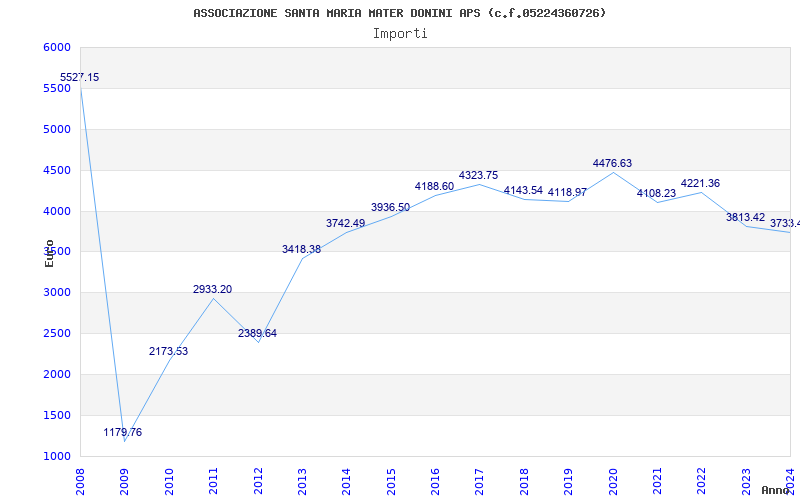Image resolution: width=800 pixels, height=500 pixels.
Task: Select the 2014 x-axis year tick
Action: pyautogui.click(x=346, y=482)
